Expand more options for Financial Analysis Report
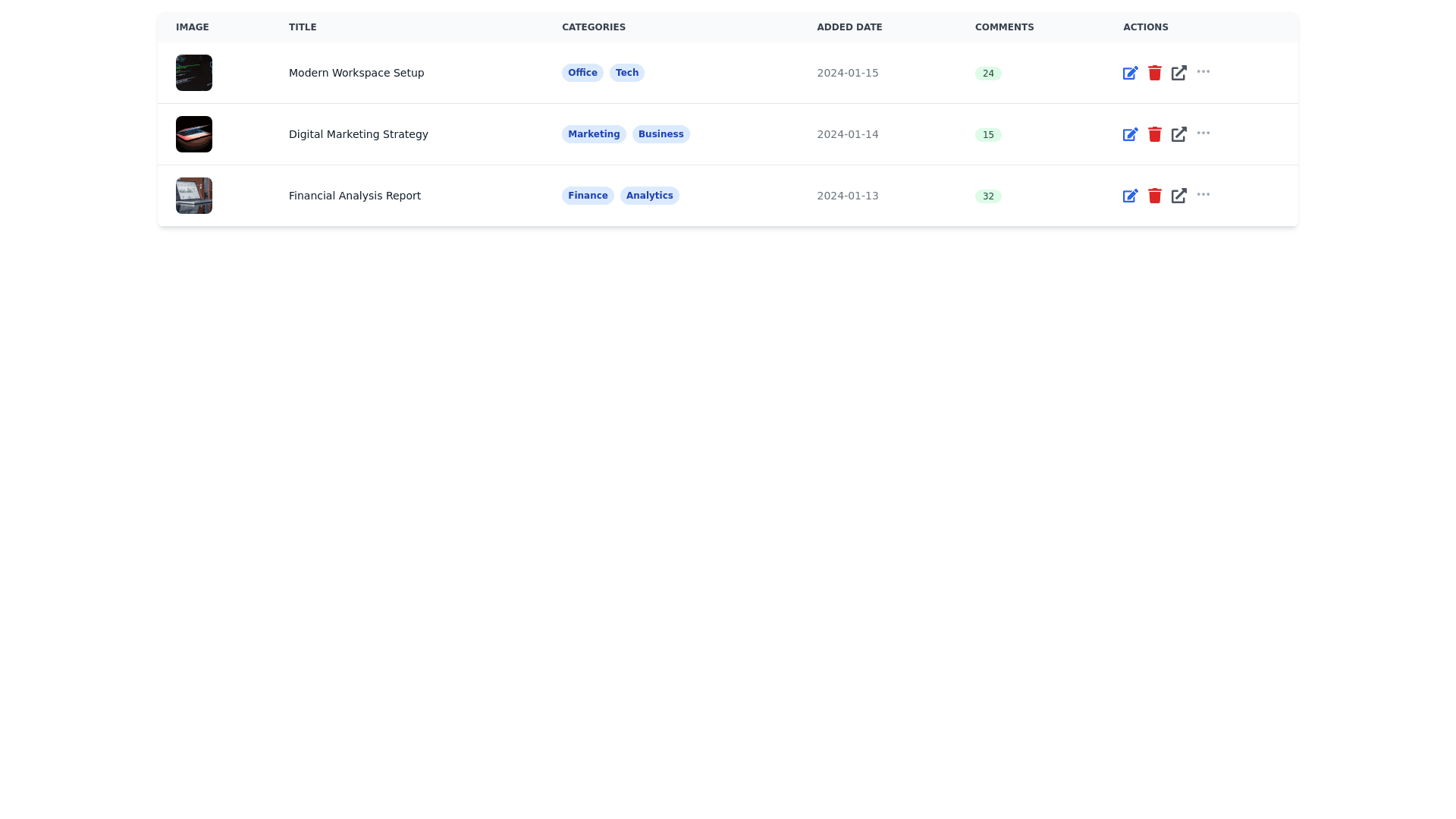This screenshot has height=819, width=1456. 1203,194
